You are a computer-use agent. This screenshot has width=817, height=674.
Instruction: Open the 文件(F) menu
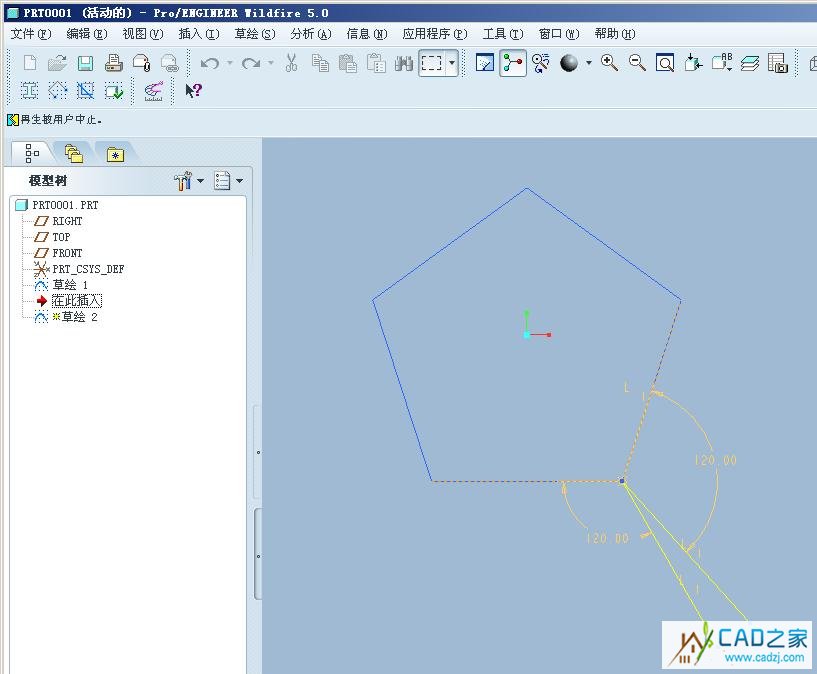(31, 34)
